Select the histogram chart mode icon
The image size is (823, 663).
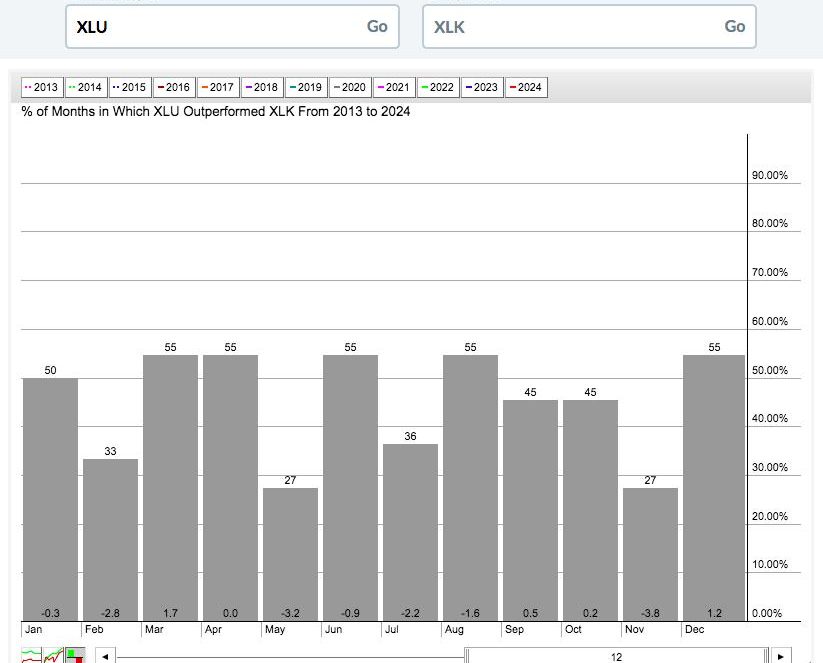(75, 656)
